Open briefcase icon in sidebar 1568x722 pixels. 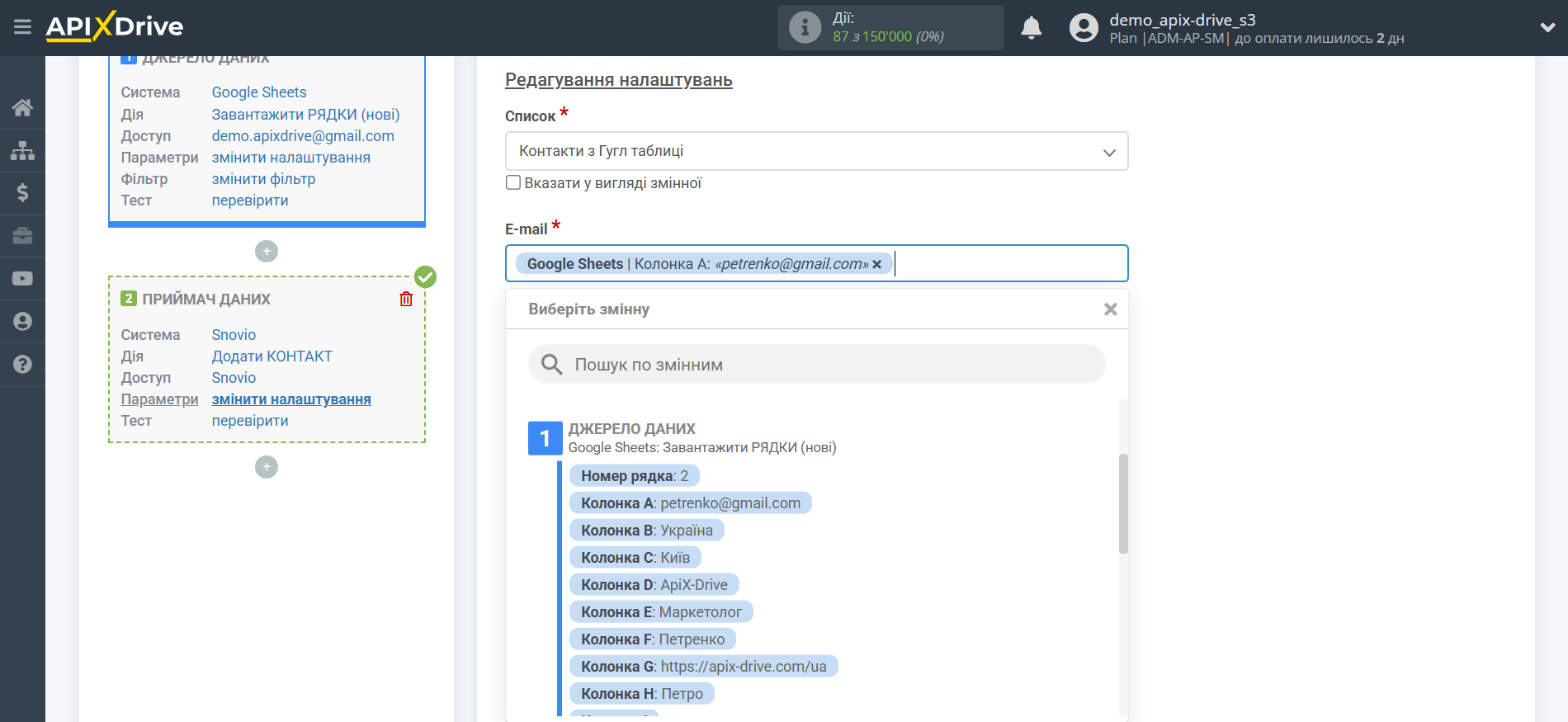pyautogui.click(x=22, y=236)
